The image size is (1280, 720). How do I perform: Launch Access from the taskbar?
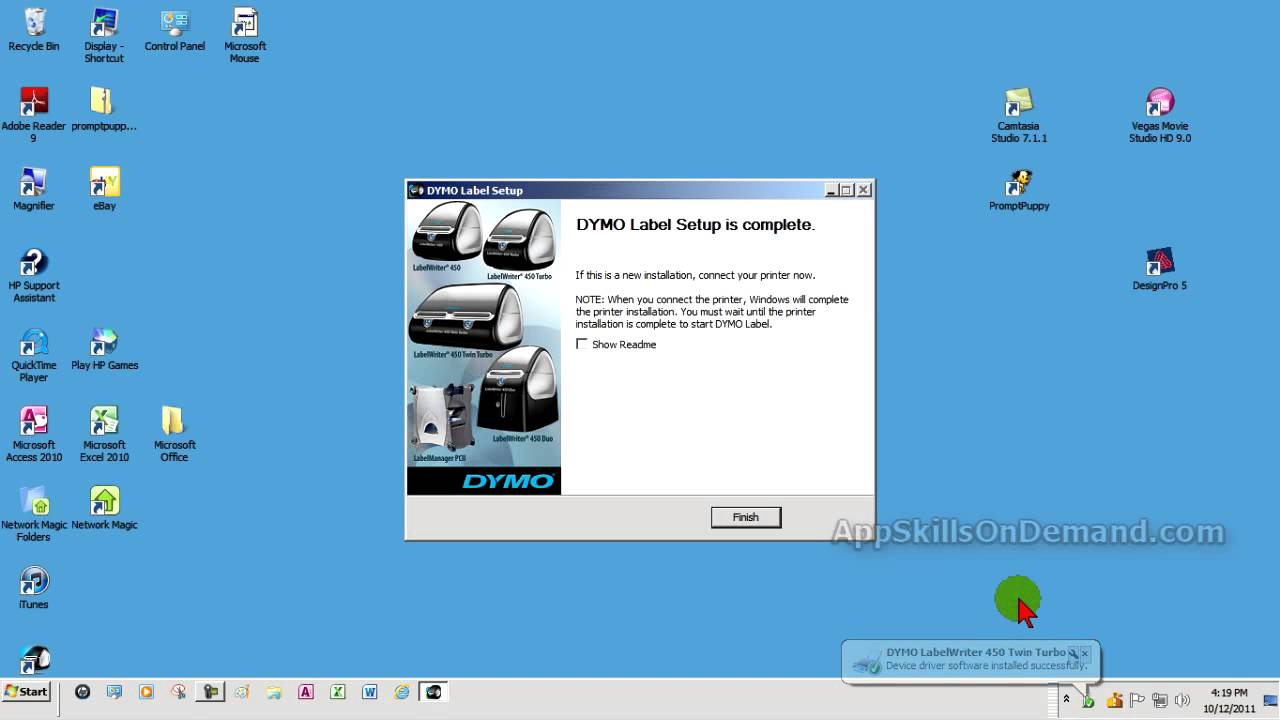pos(306,691)
